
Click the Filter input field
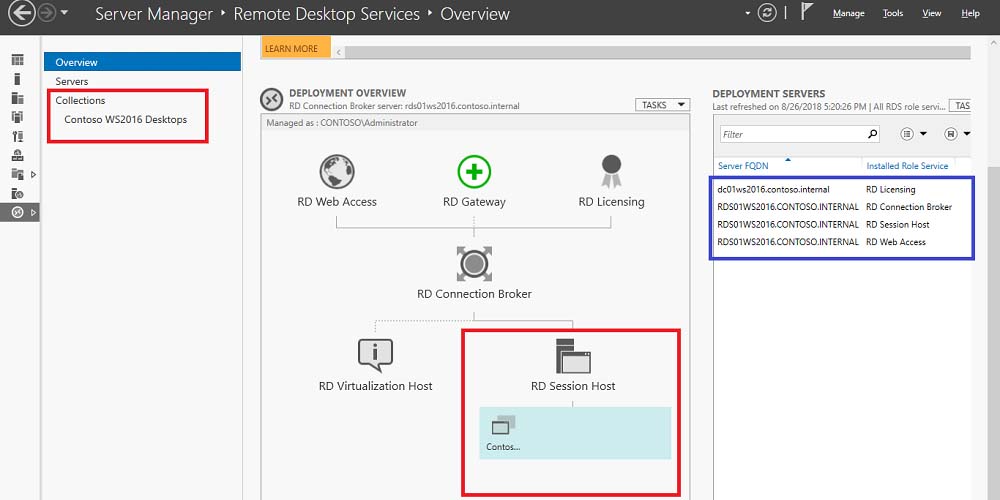800,134
